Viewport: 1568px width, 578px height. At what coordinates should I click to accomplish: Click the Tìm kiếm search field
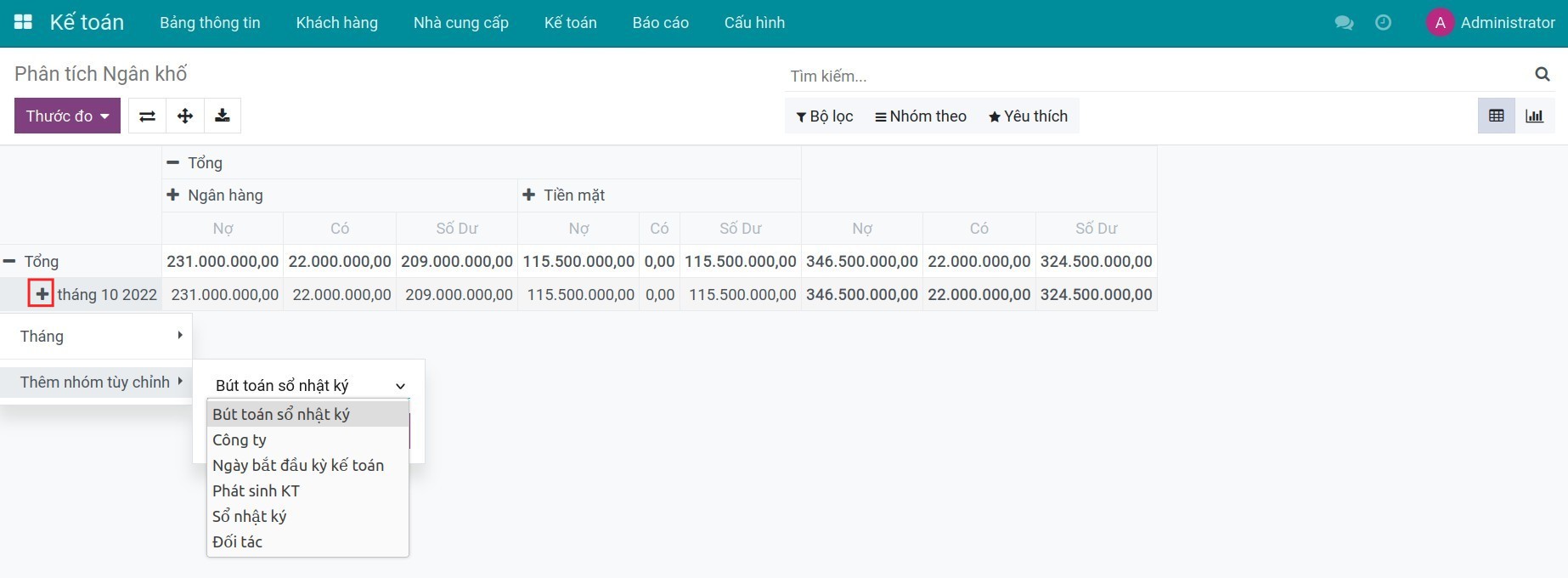coord(1155,76)
